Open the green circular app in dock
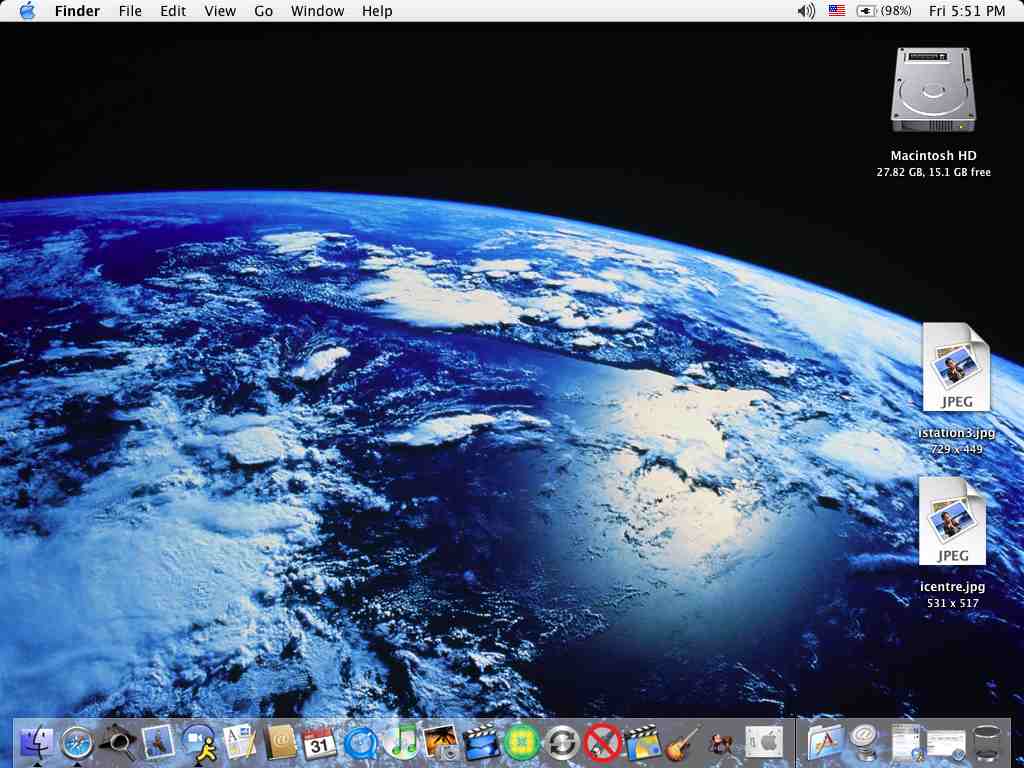The height and width of the screenshot is (768, 1024). (x=522, y=743)
